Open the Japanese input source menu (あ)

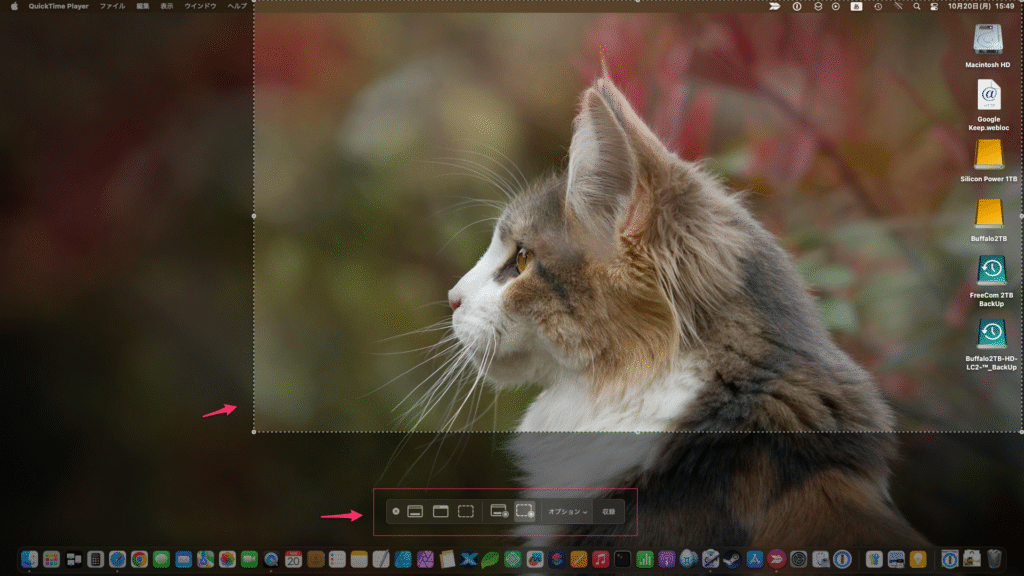coord(856,6)
